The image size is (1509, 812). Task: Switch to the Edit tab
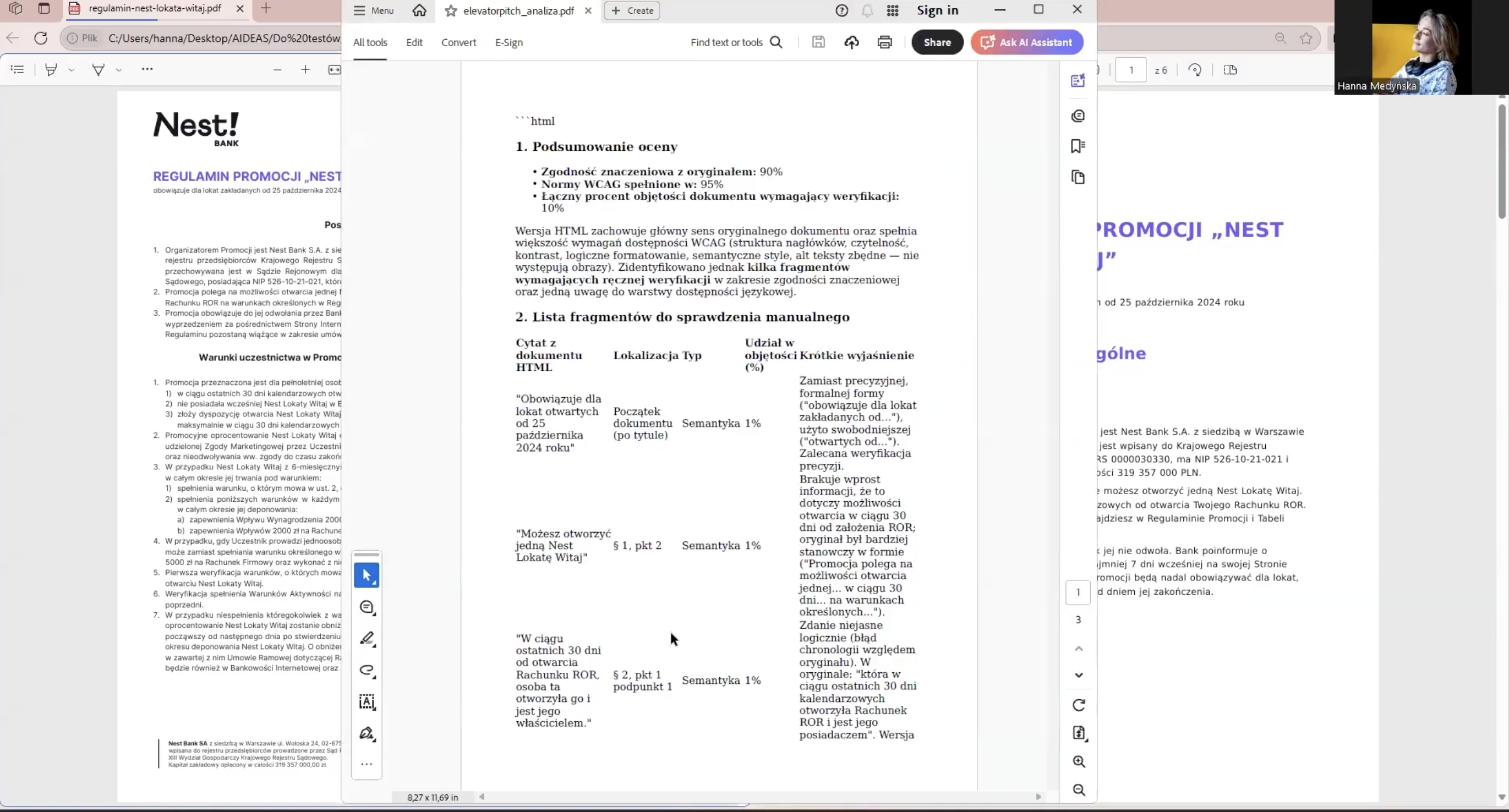click(x=414, y=42)
